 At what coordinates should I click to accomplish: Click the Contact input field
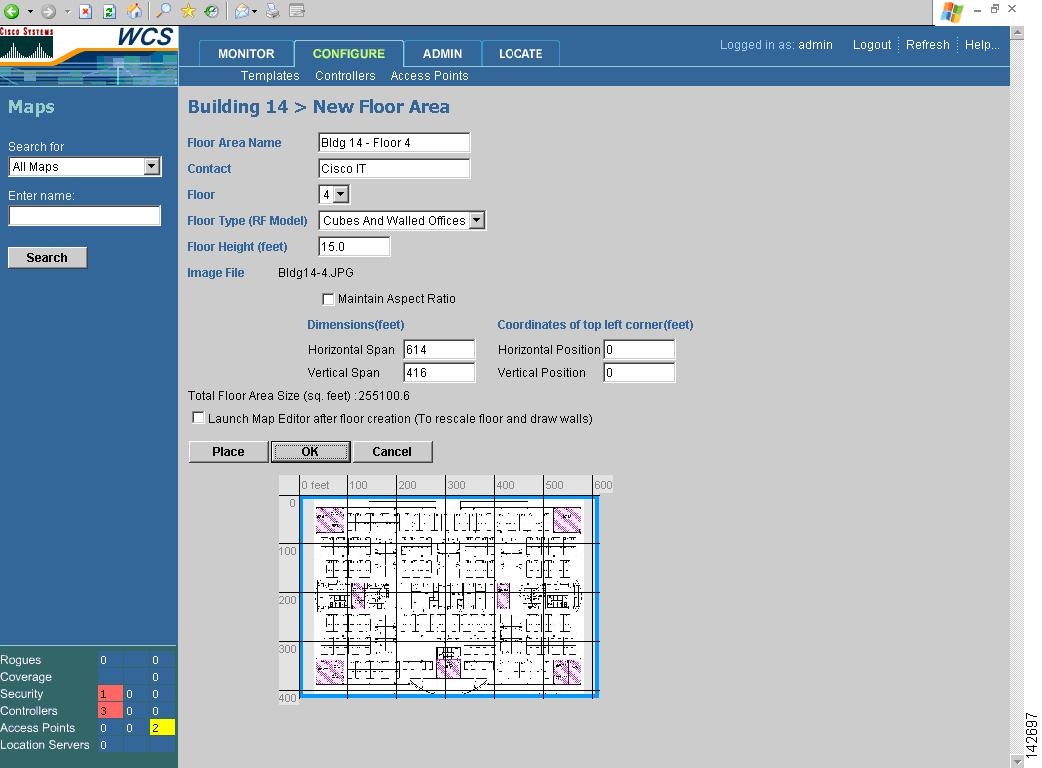(394, 169)
